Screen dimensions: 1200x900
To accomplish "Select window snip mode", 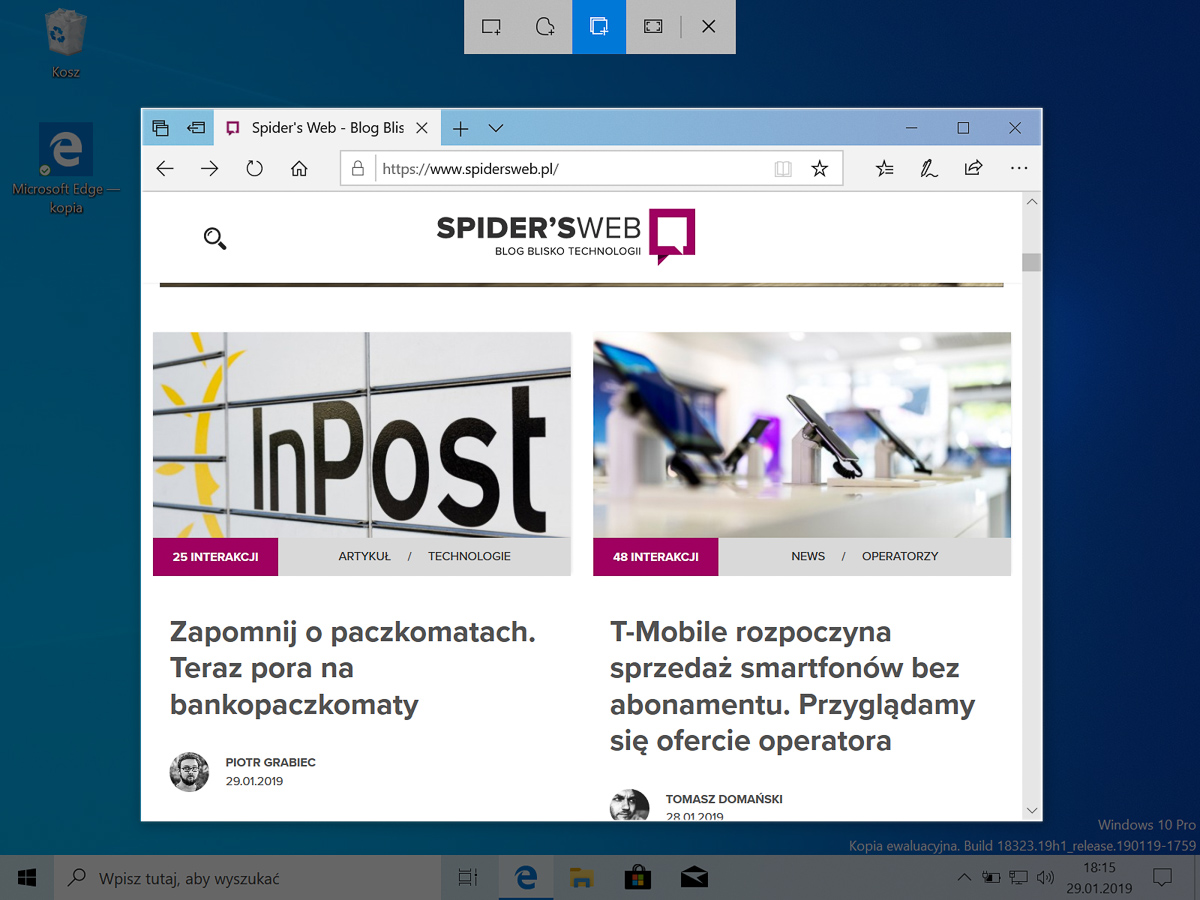I will (x=599, y=27).
